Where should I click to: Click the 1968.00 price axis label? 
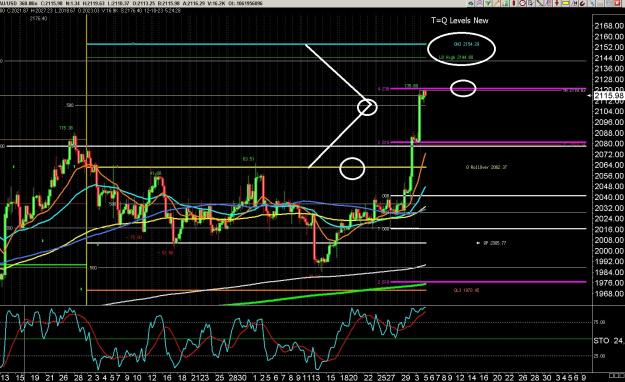click(609, 294)
